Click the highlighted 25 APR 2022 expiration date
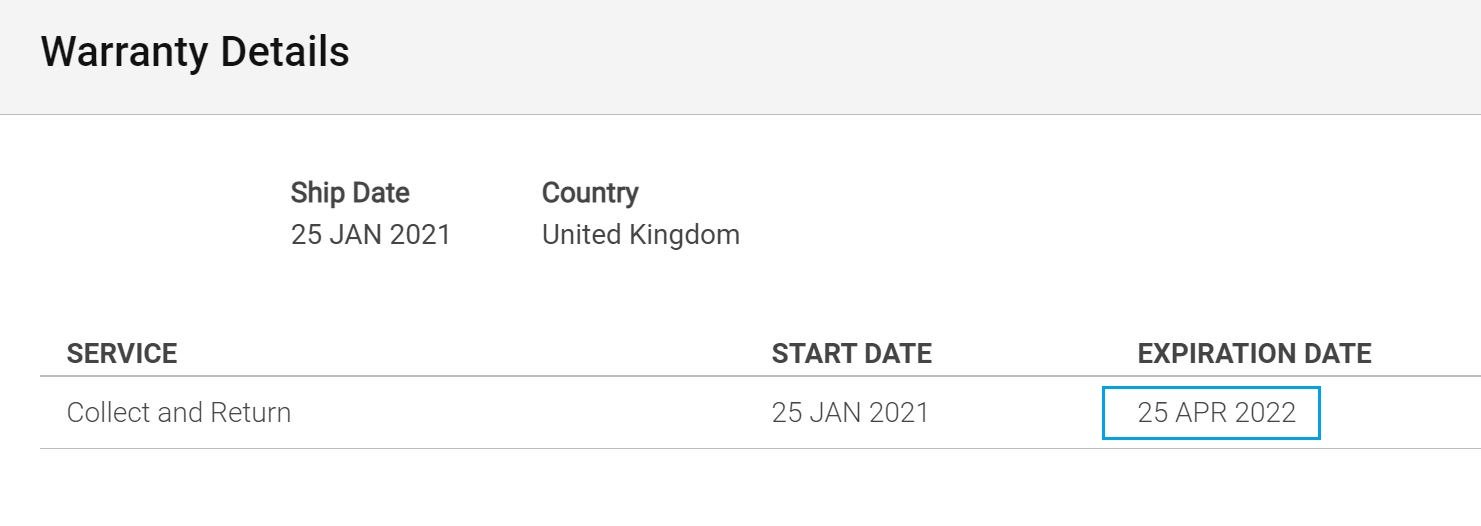The image size is (1481, 526). pyautogui.click(x=1212, y=412)
